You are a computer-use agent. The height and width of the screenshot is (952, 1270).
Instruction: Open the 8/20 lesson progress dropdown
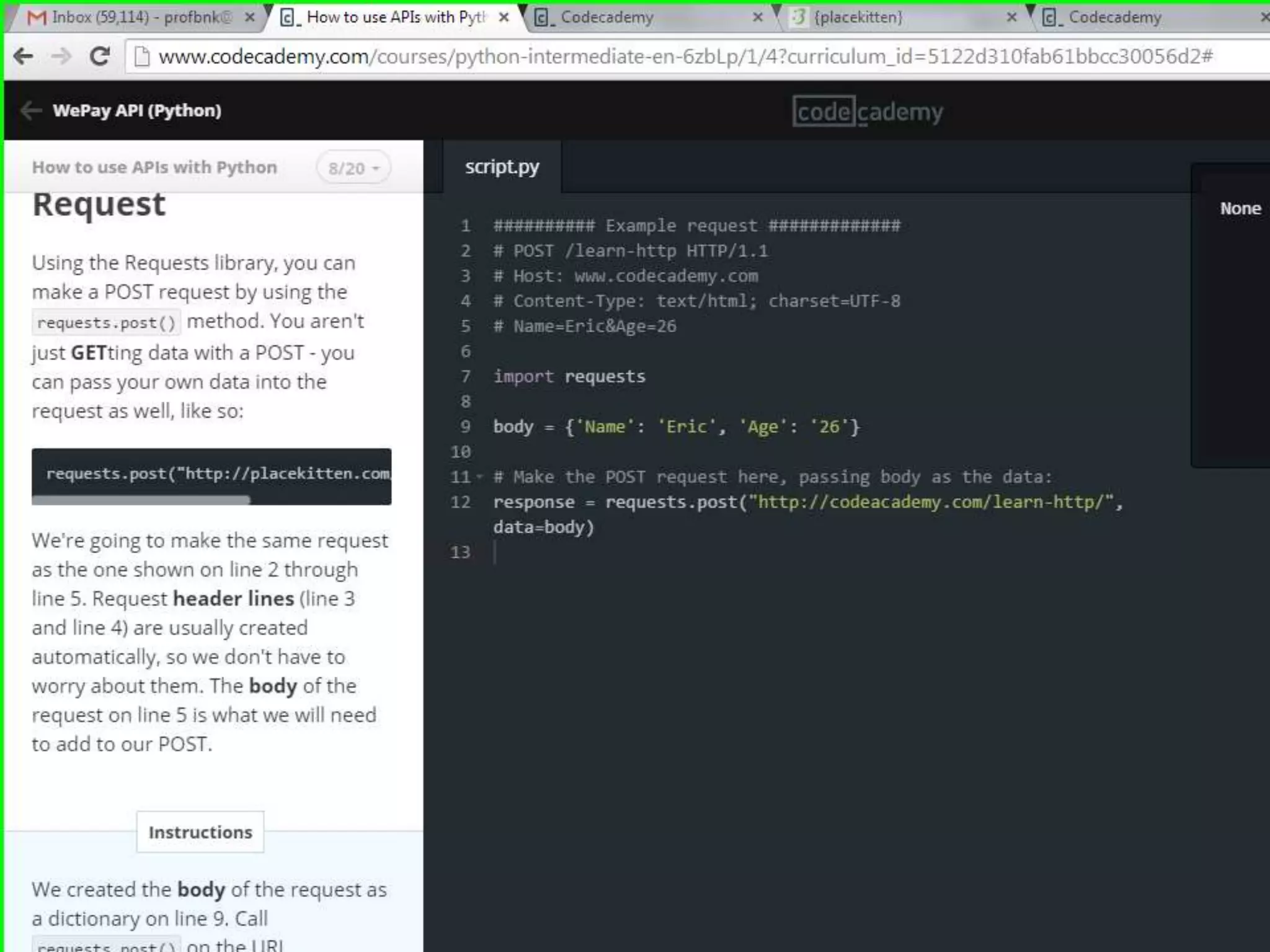click(x=353, y=168)
